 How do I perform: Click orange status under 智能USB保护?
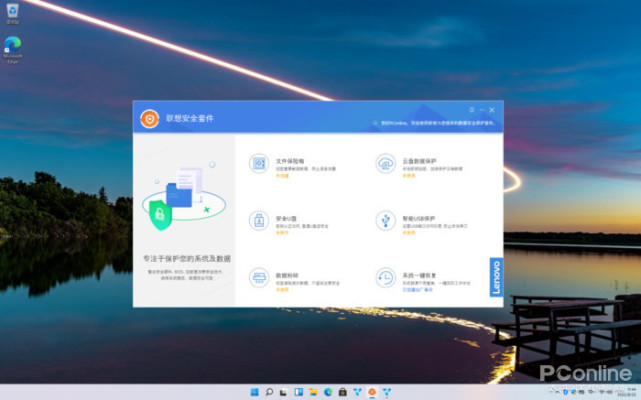tap(409, 232)
